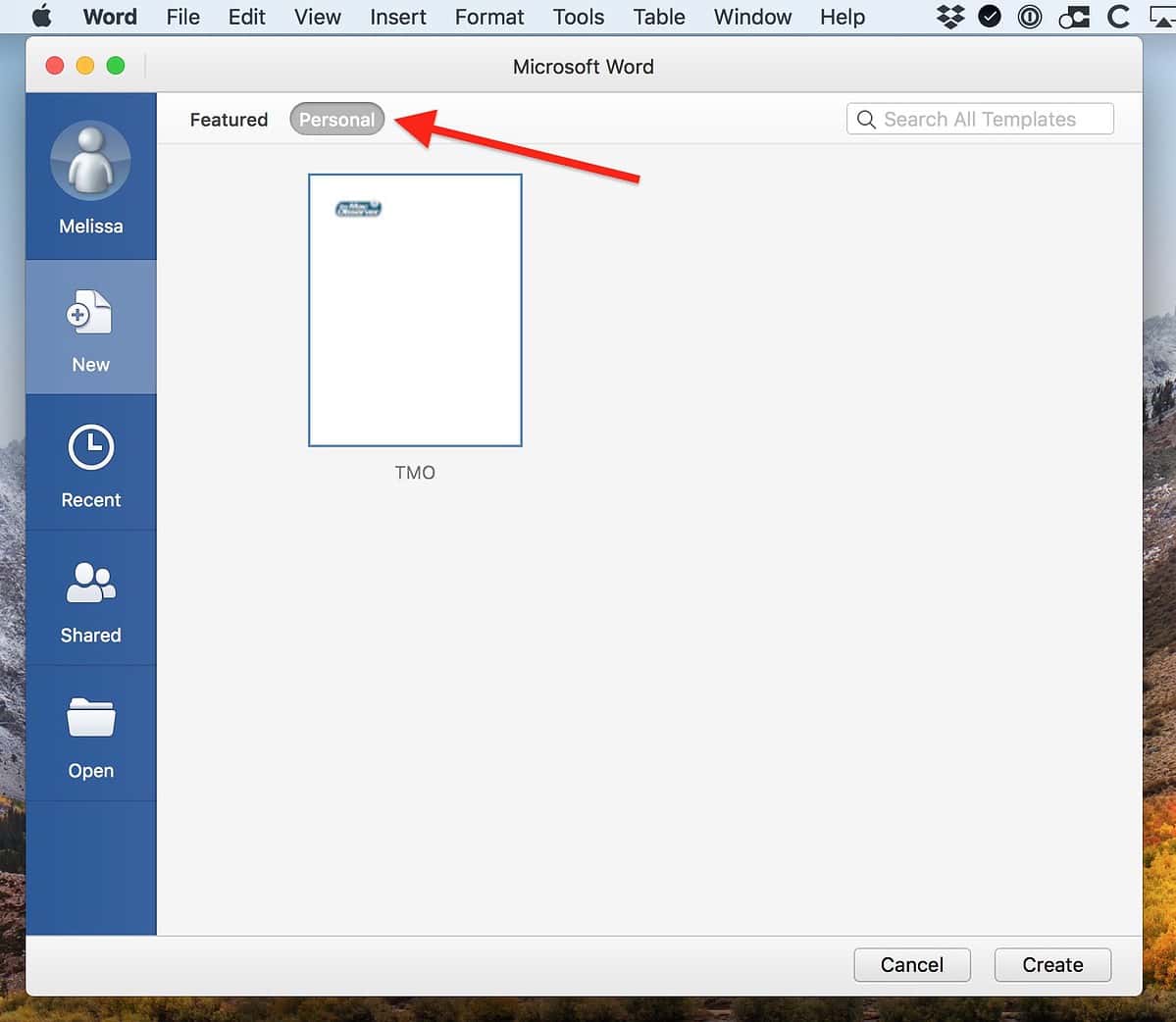Click the AirPlay display icon in menu bar
The height and width of the screenshot is (1022, 1176).
click(1163, 17)
